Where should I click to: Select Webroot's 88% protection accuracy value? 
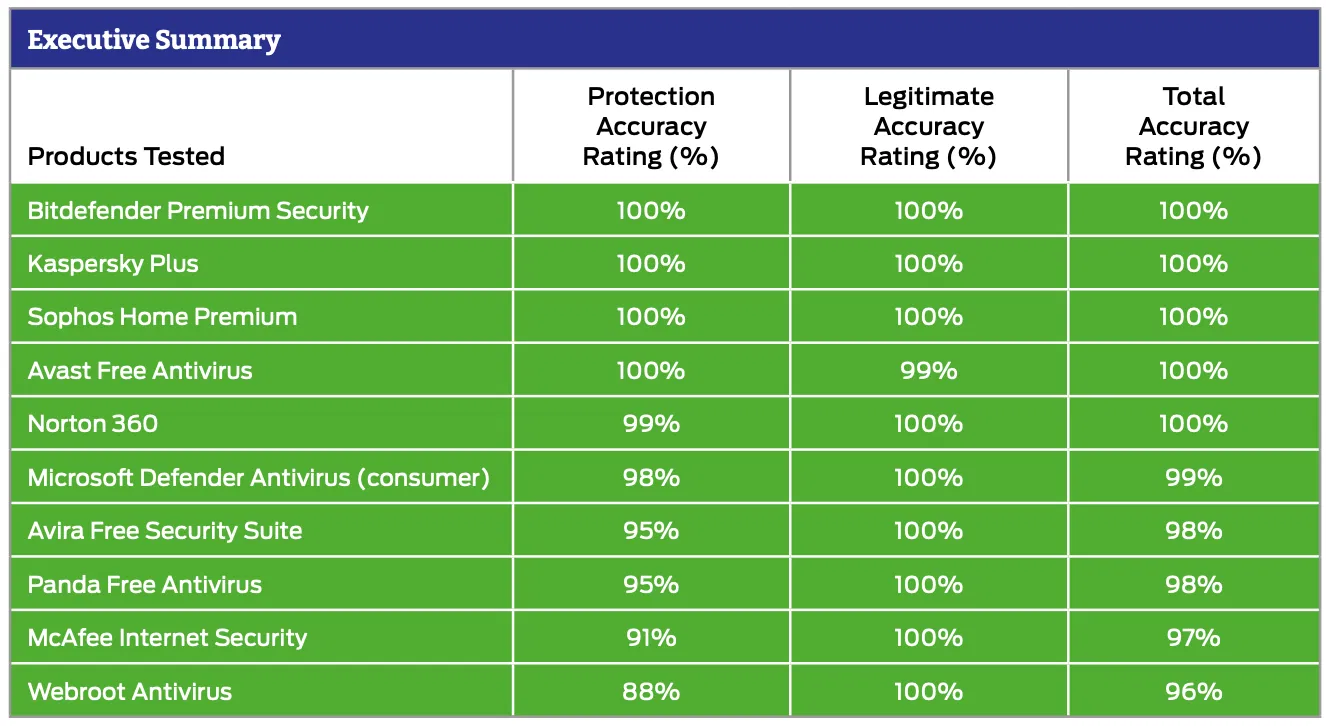click(651, 692)
